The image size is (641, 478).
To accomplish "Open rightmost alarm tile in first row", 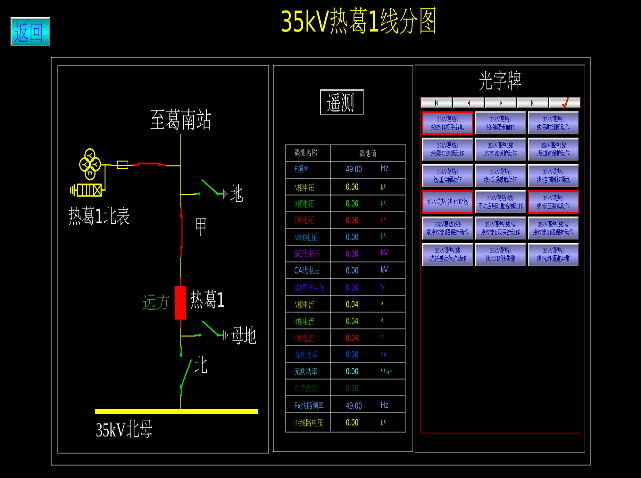I will pos(554,123).
